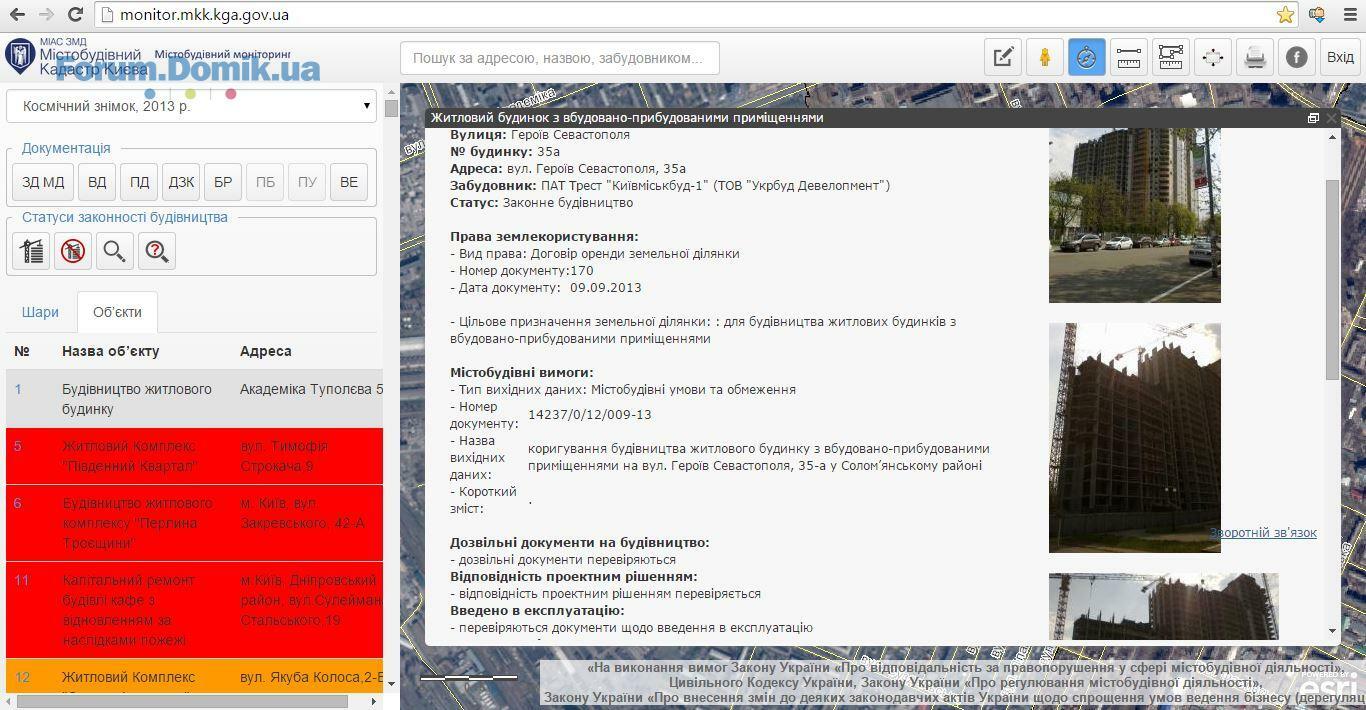Toggle the ВД documentation button
This screenshot has height=710, width=1366.
click(x=97, y=182)
